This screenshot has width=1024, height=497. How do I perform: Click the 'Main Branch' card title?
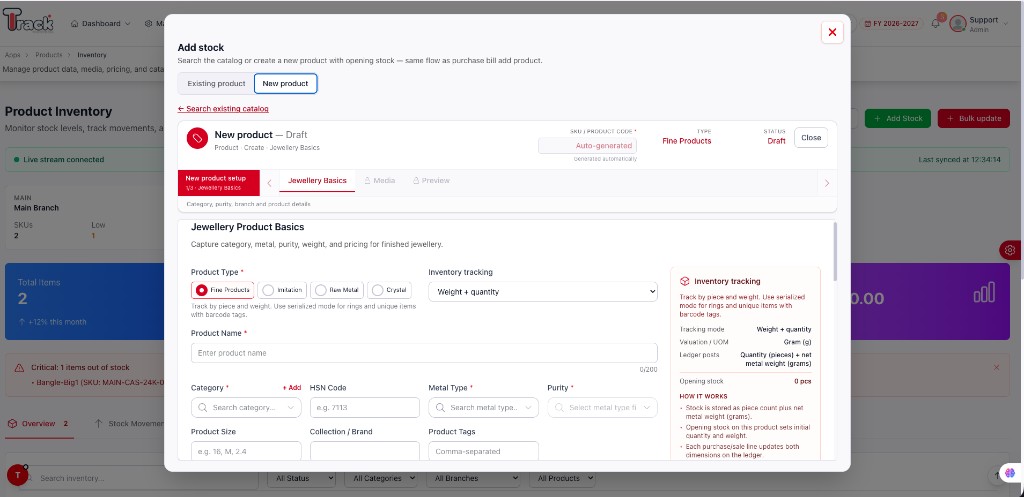[37, 208]
